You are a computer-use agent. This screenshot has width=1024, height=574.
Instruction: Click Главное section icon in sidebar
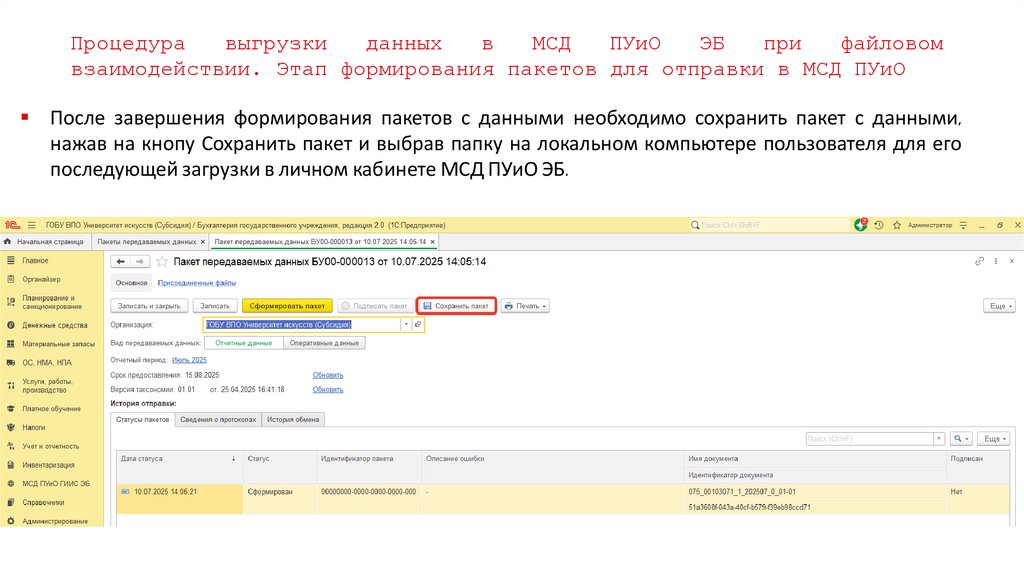point(10,260)
